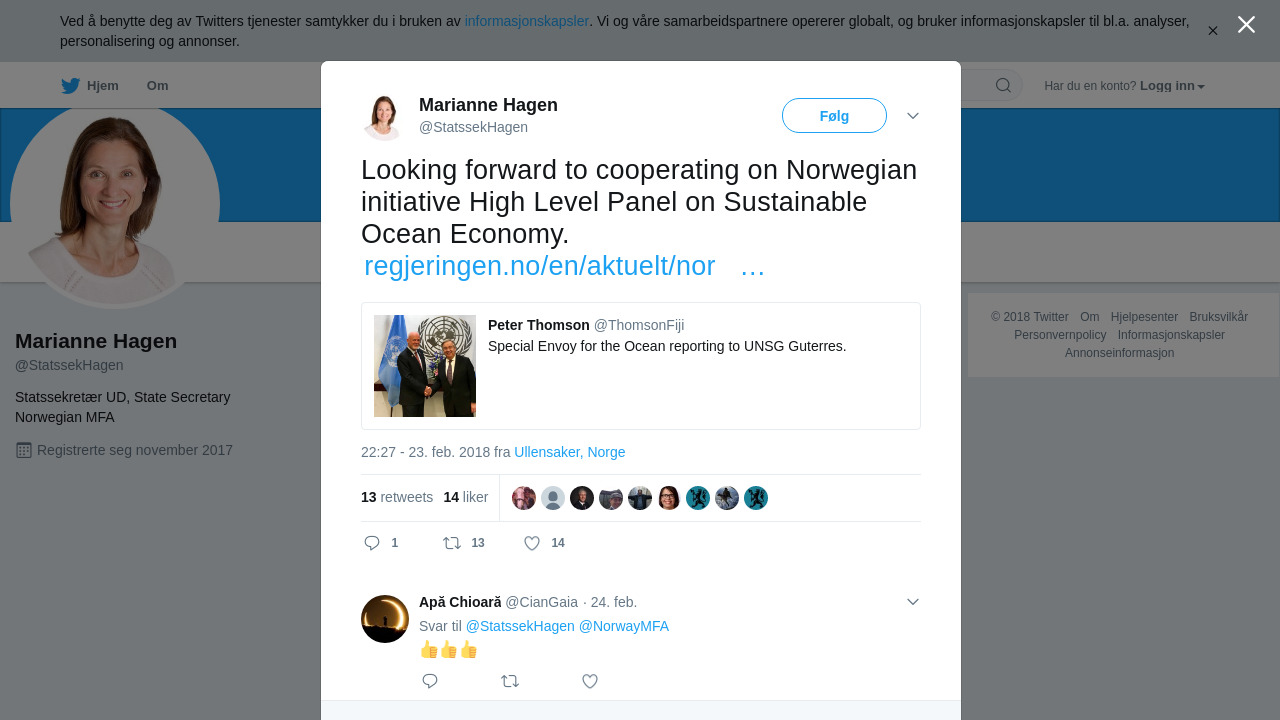Open the Peter Thomson quoted tweet photo
Image resolution: width=1280 pixels, height=720 pixels.
[425, 366]
